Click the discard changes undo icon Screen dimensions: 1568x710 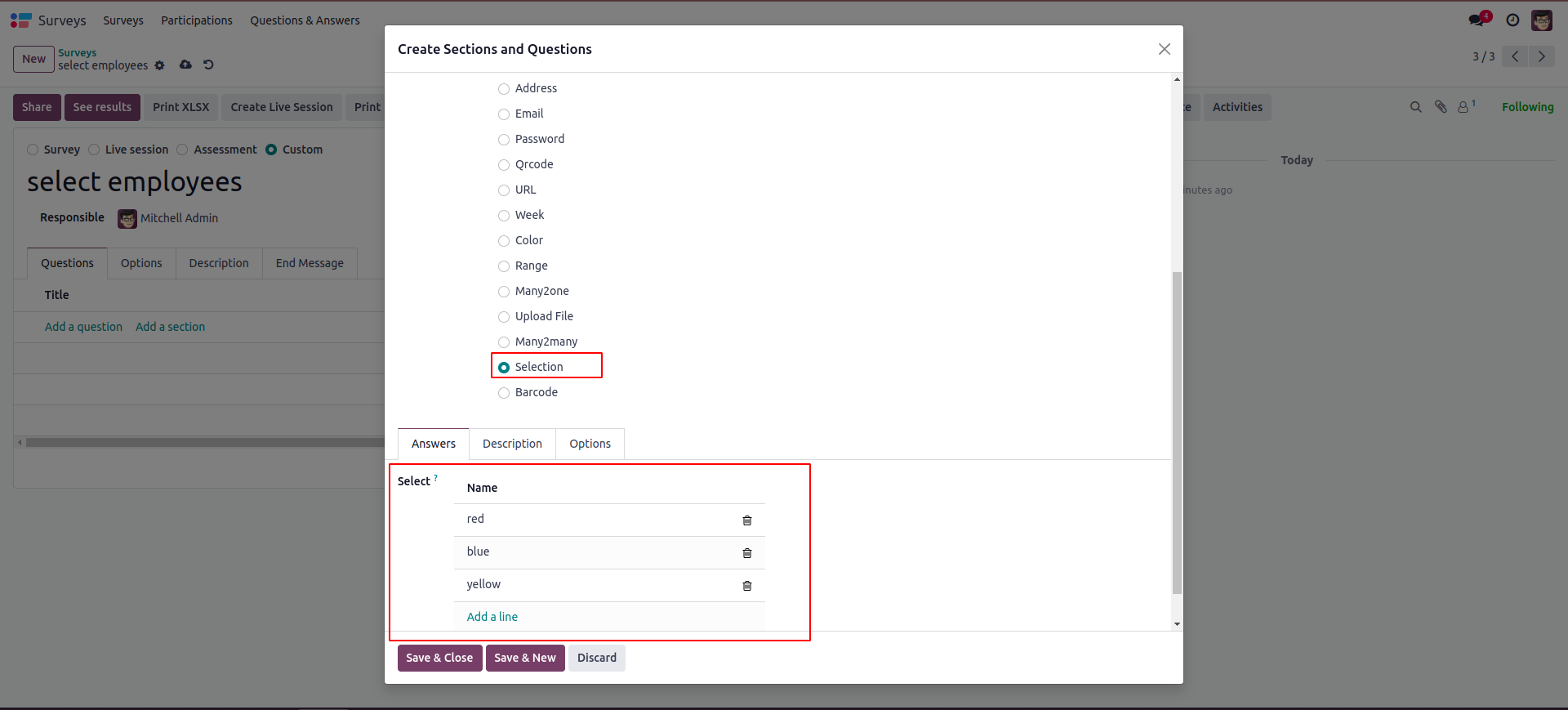click(208, 65)
